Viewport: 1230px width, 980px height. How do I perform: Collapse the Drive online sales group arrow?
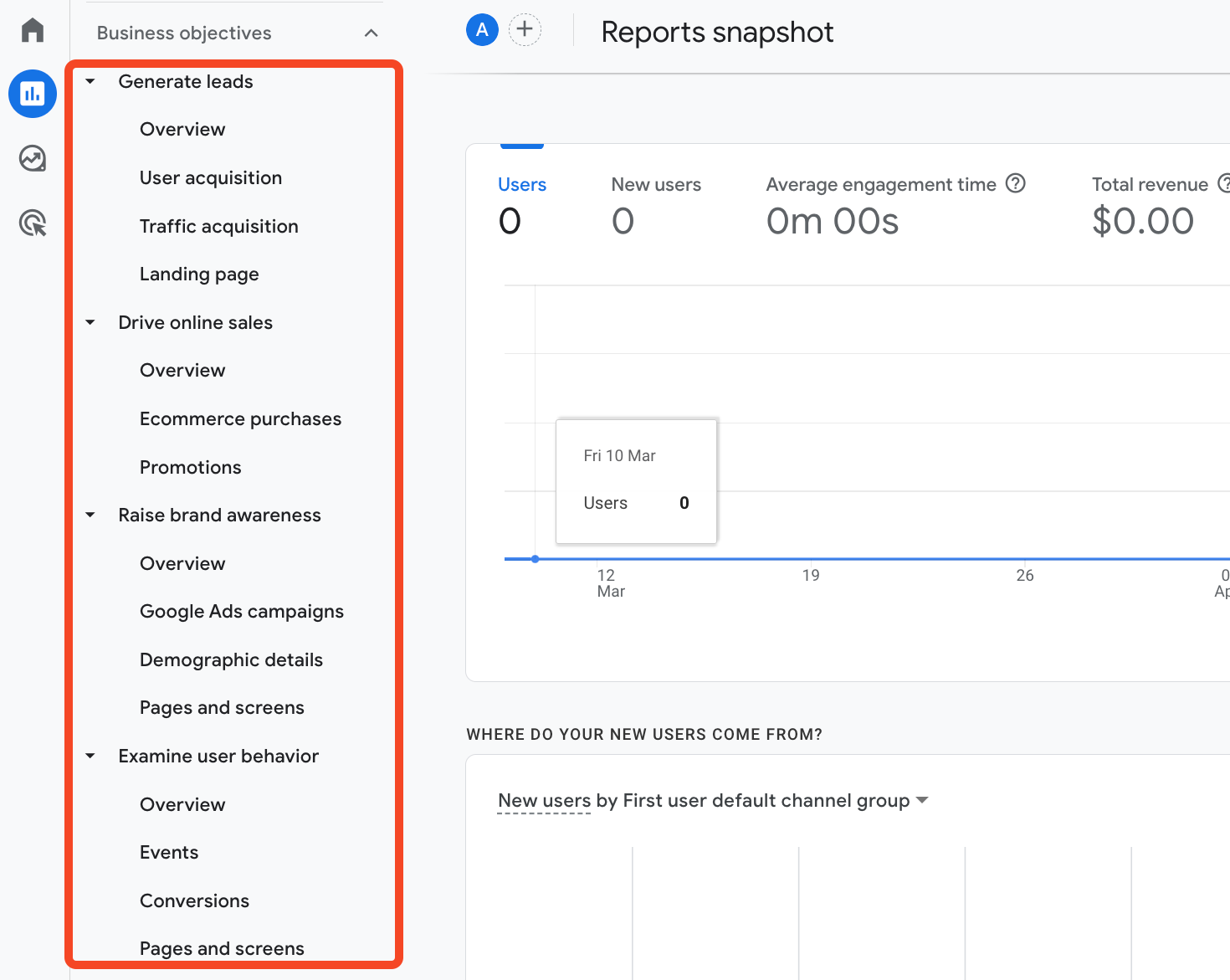tap(90, 322)
